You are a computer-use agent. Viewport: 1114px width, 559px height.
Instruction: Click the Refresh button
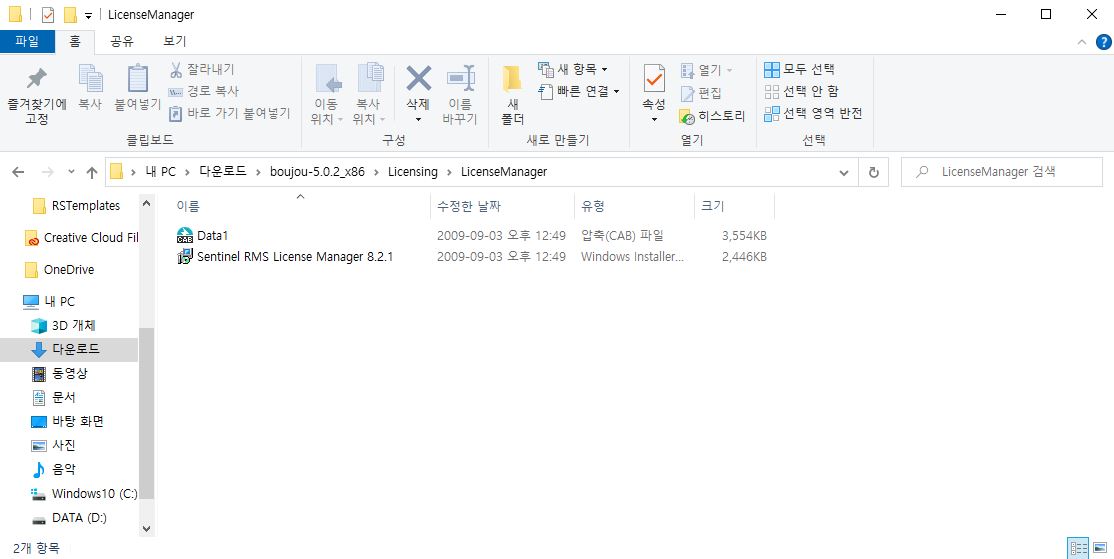tap(874, 173)
